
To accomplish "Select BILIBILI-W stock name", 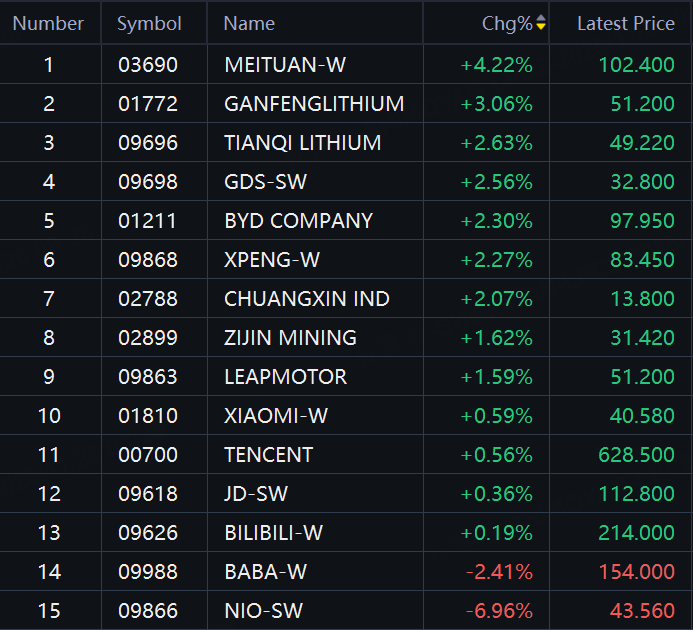I will 274,533.
